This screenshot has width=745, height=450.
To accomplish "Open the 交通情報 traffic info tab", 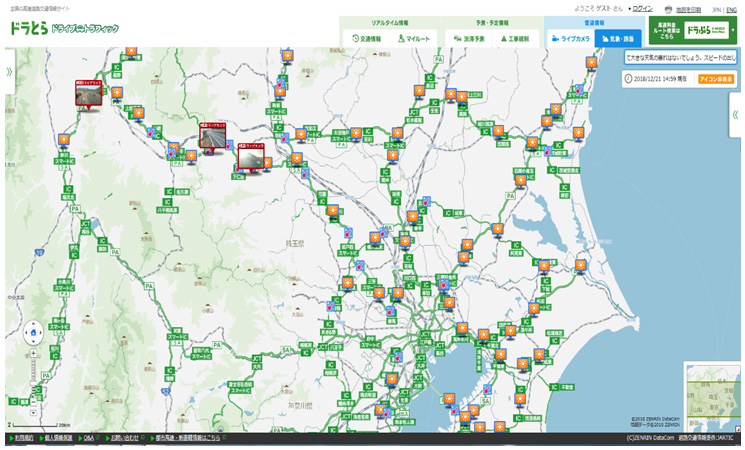I will click(x=366, y=38).
